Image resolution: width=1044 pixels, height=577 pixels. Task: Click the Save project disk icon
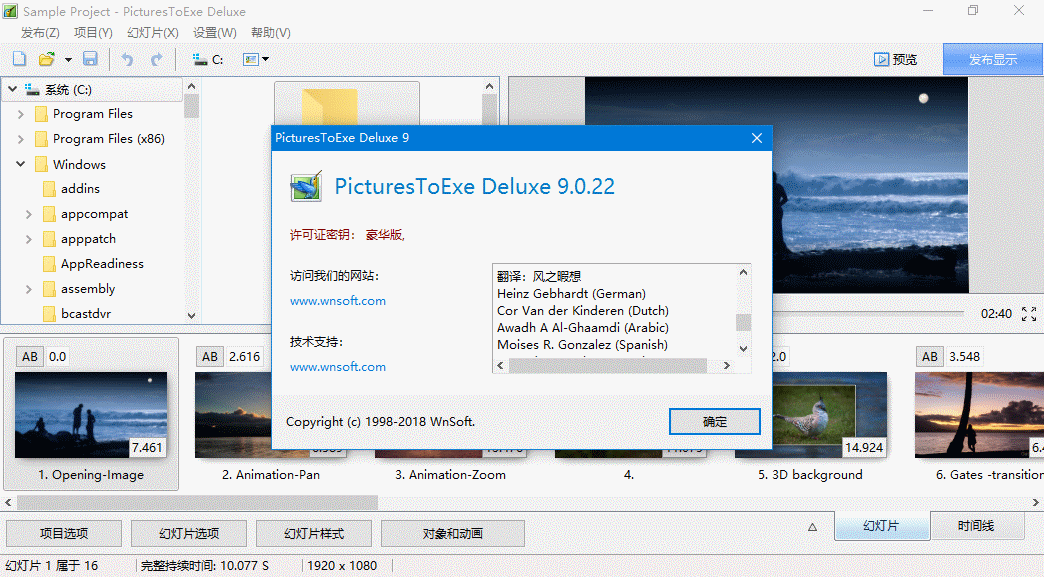point(91,59)
